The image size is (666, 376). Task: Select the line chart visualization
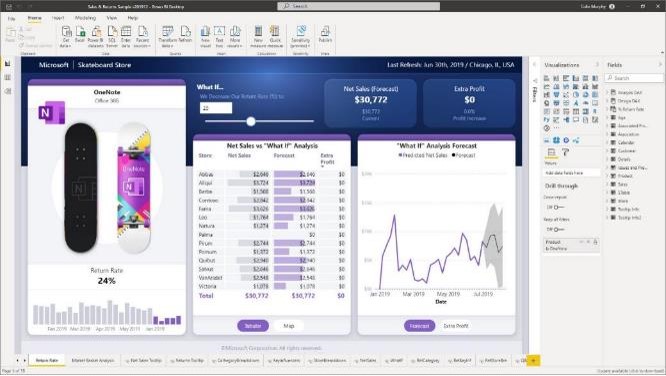(x=547, y=86)
